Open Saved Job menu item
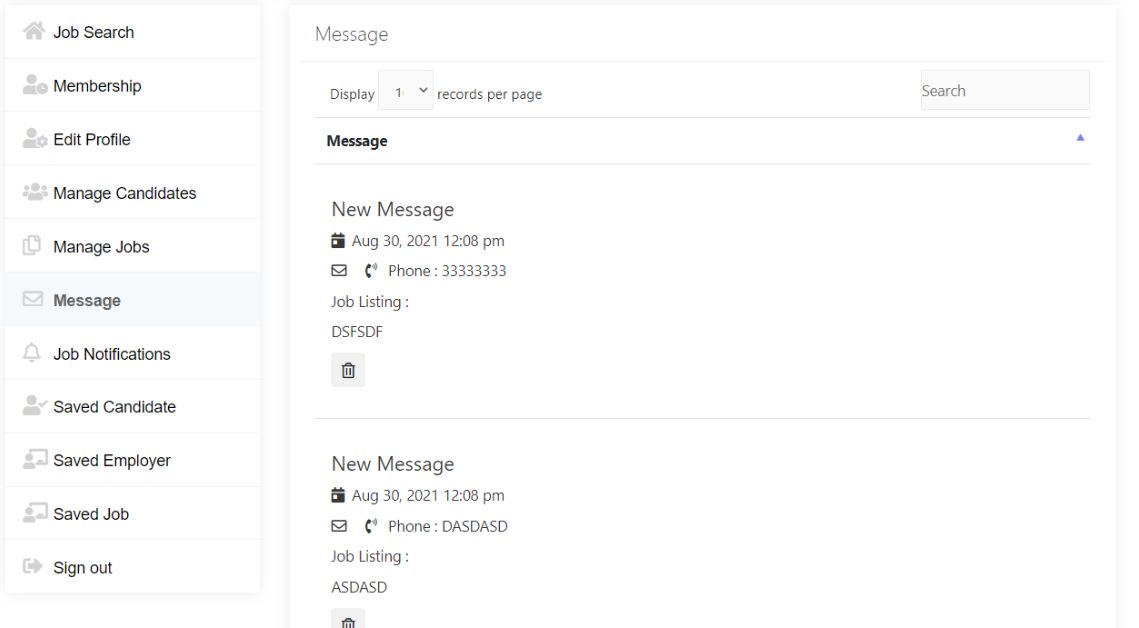Screen dimensions: 1139x628 [91, 514]
